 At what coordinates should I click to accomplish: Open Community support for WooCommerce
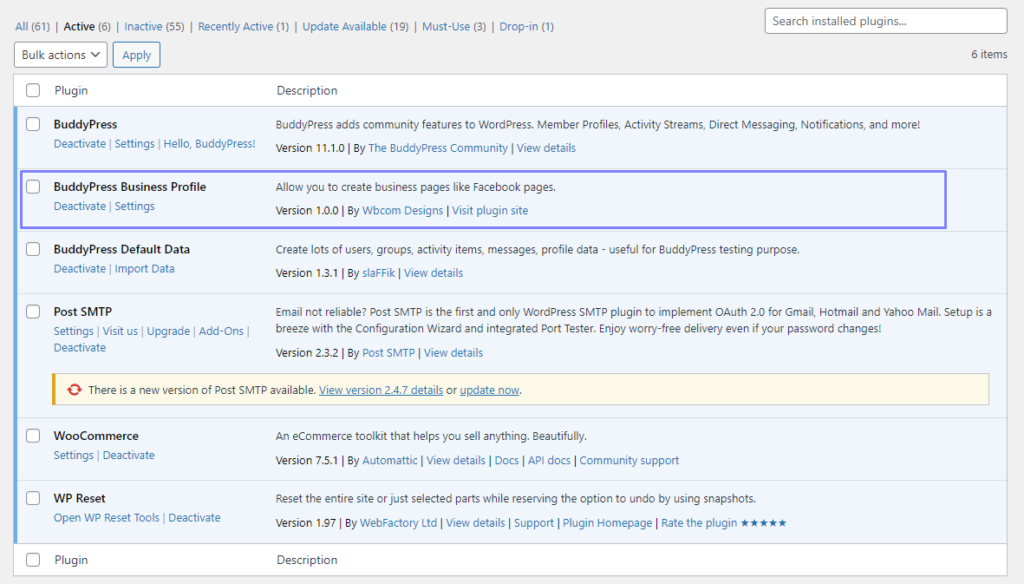tap(629, 460)
